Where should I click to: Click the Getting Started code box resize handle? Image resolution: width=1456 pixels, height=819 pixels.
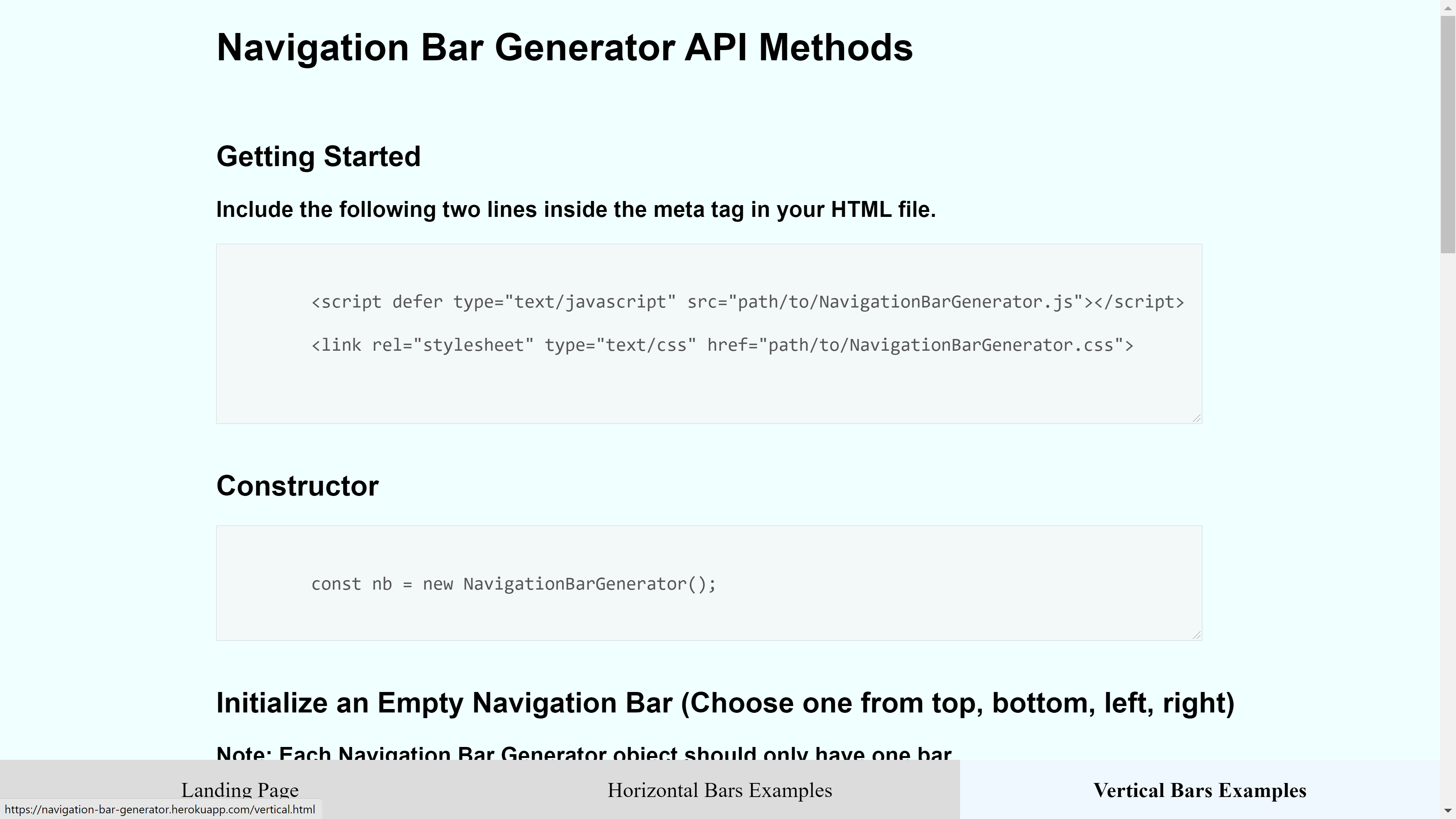[1196, 418]
